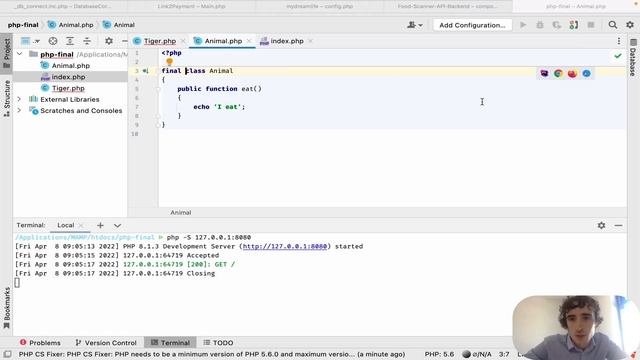Image resolution: width=640 pixels, height=360 pixels.
Task: Select Tiger.php in the project tree
Action: point(68,88)
